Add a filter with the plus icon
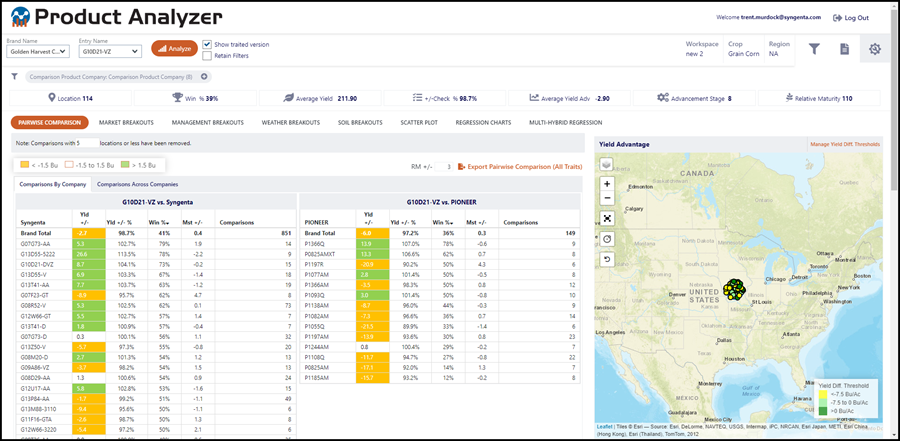 point(204,76)
